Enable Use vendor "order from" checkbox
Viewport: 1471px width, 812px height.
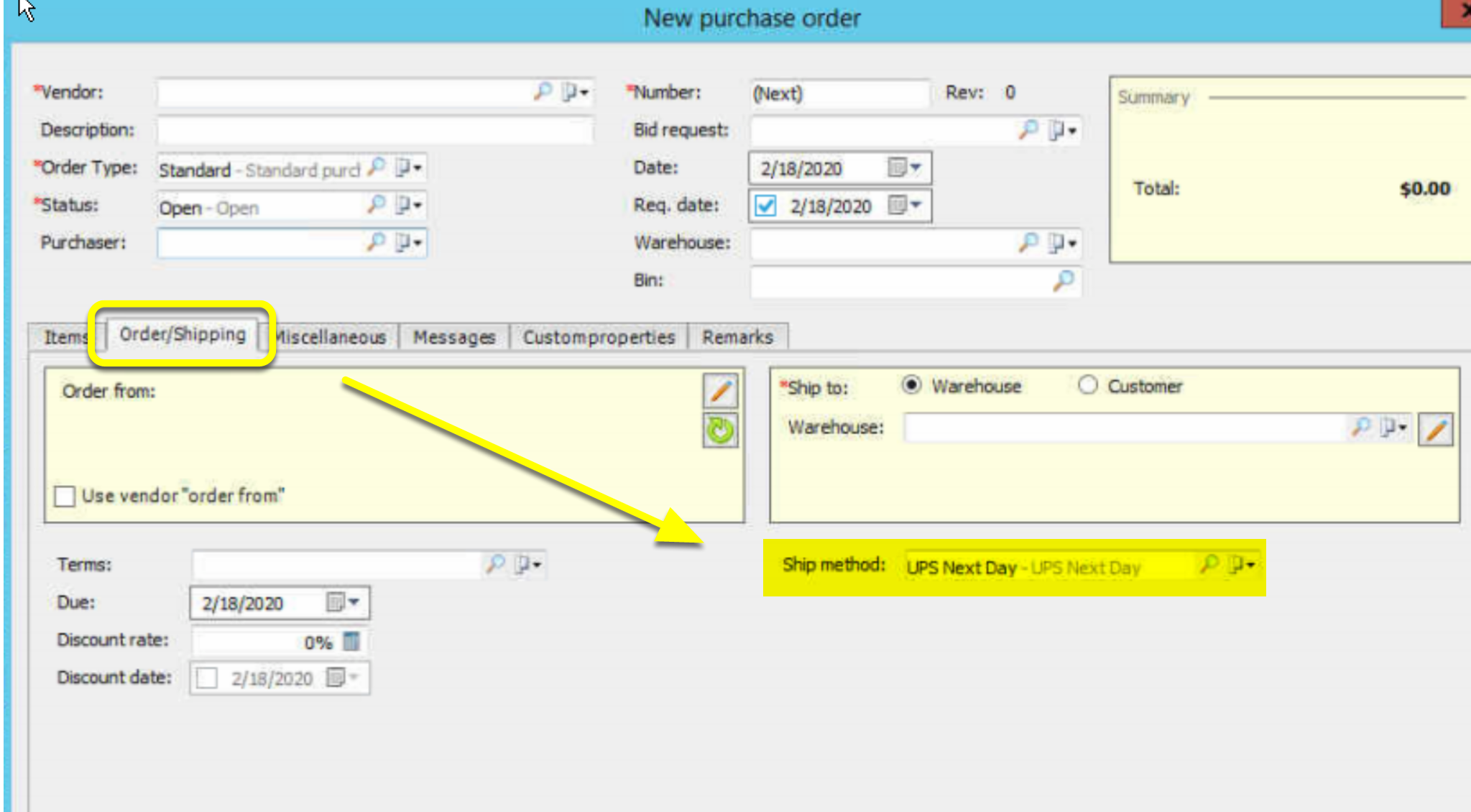tap(65, 496)
